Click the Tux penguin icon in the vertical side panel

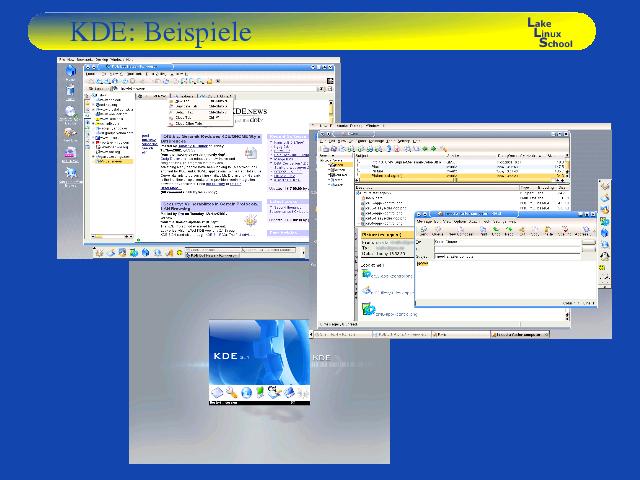click(x=604, y=256)
